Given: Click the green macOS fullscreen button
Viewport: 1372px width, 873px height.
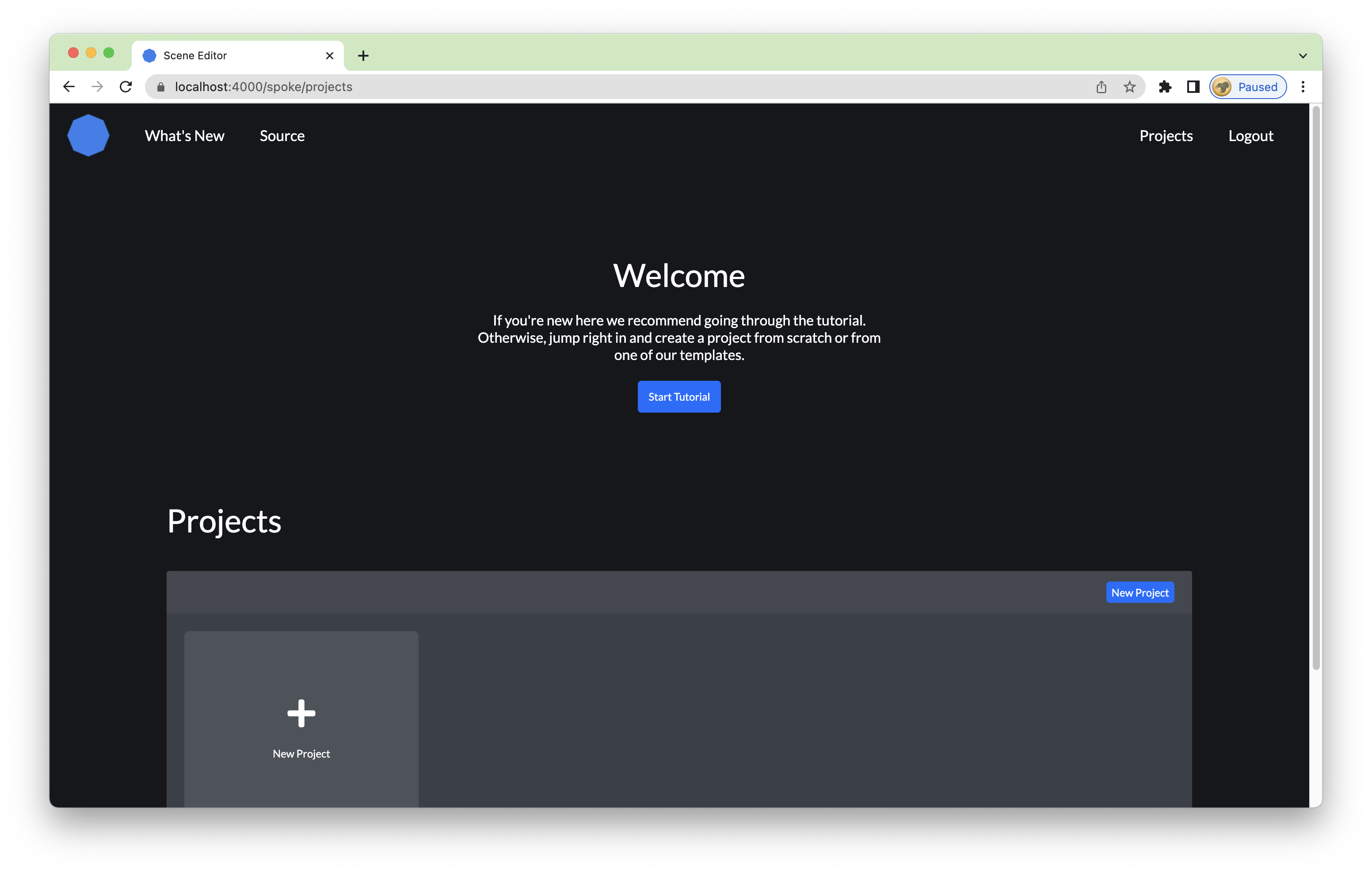Looking at the screenshot, I should [109, 53].
